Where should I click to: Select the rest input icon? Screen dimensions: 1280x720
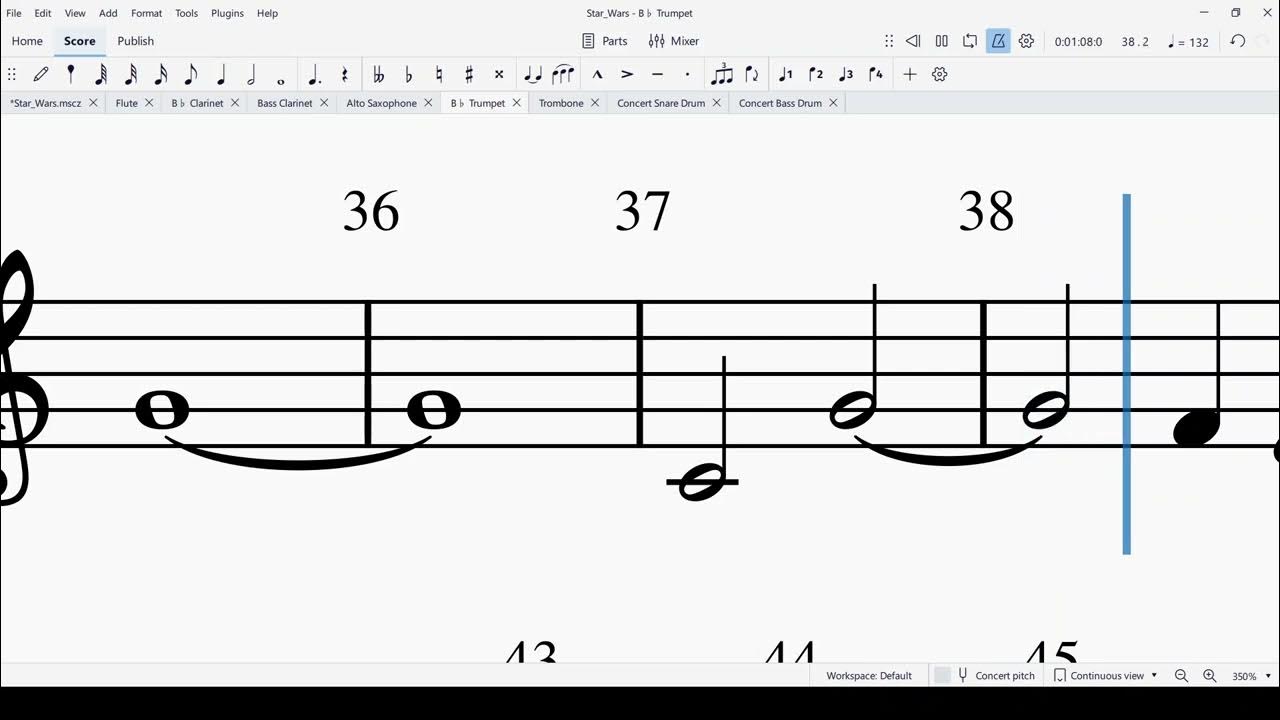344,74
